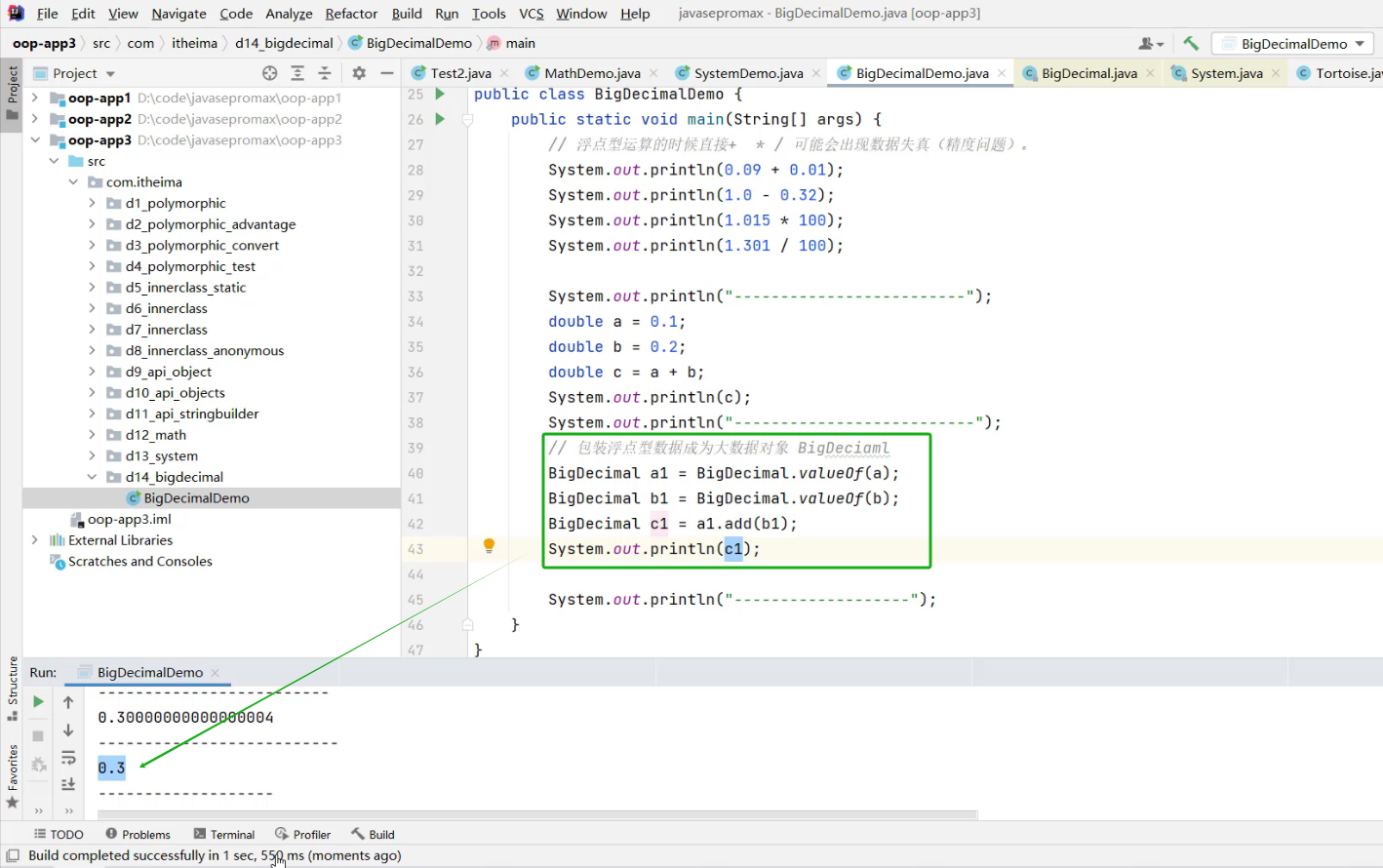Screen dimensions: 1383x868
Task: Expand the oop-app1 module
Action: (35, 98)
